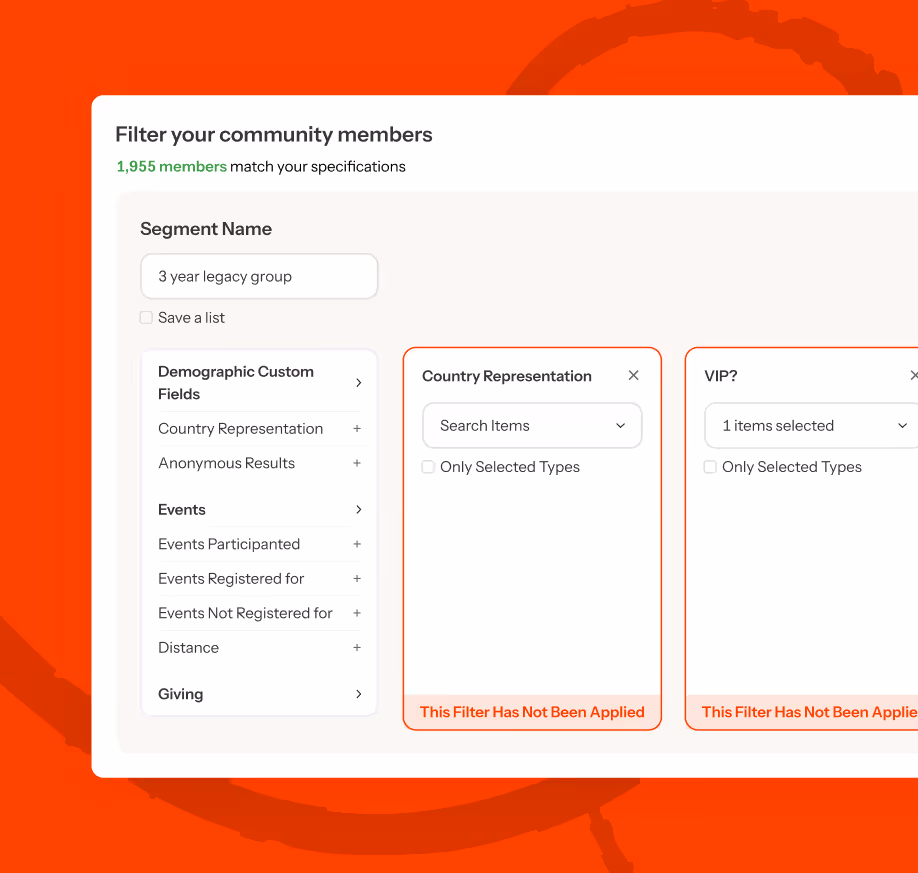Screen dimensions: 918x873
Task: Click the Country Representation card title
Action: tap(507, 376)
